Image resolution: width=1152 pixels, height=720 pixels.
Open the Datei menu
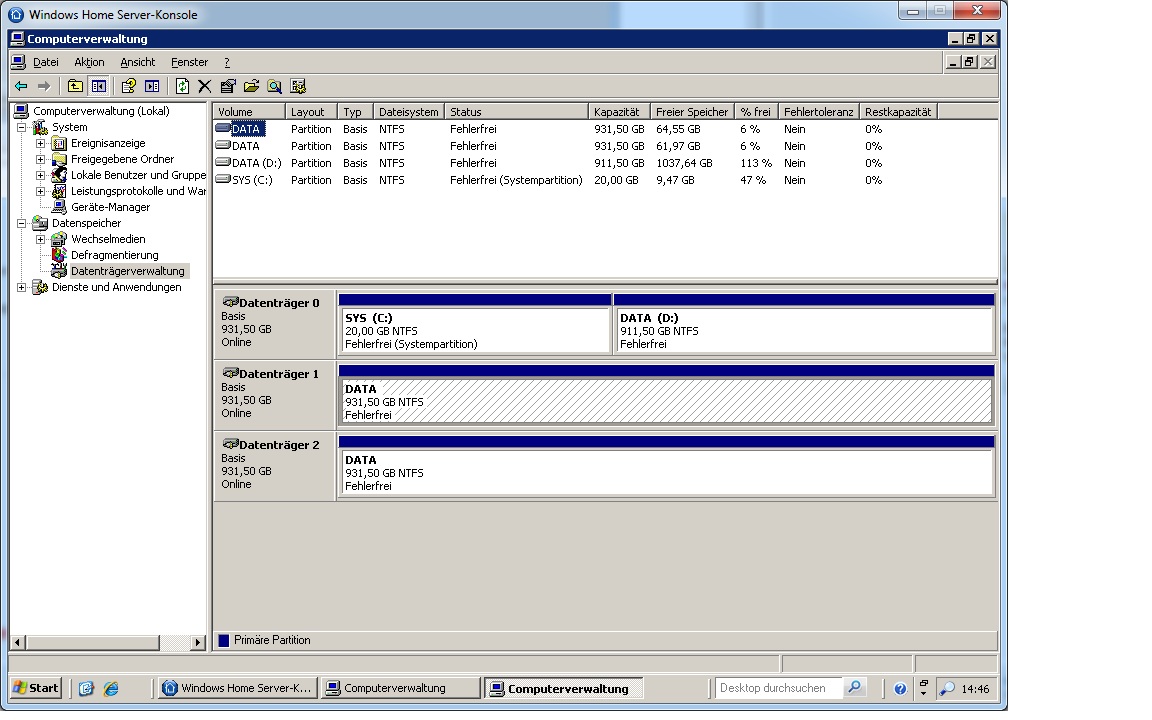click(x=46, y=62)
